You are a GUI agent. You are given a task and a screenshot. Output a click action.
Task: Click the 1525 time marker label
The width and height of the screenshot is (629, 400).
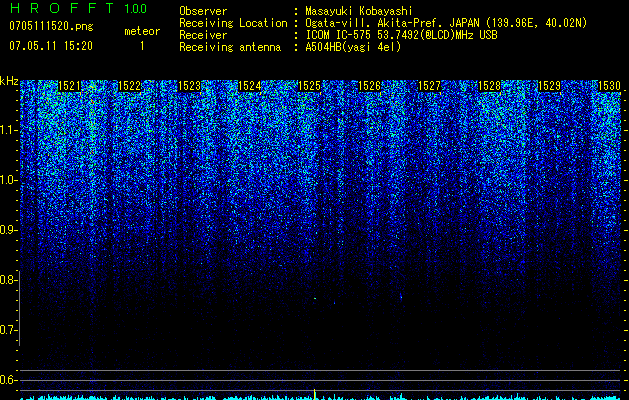[x=310, y=86]
